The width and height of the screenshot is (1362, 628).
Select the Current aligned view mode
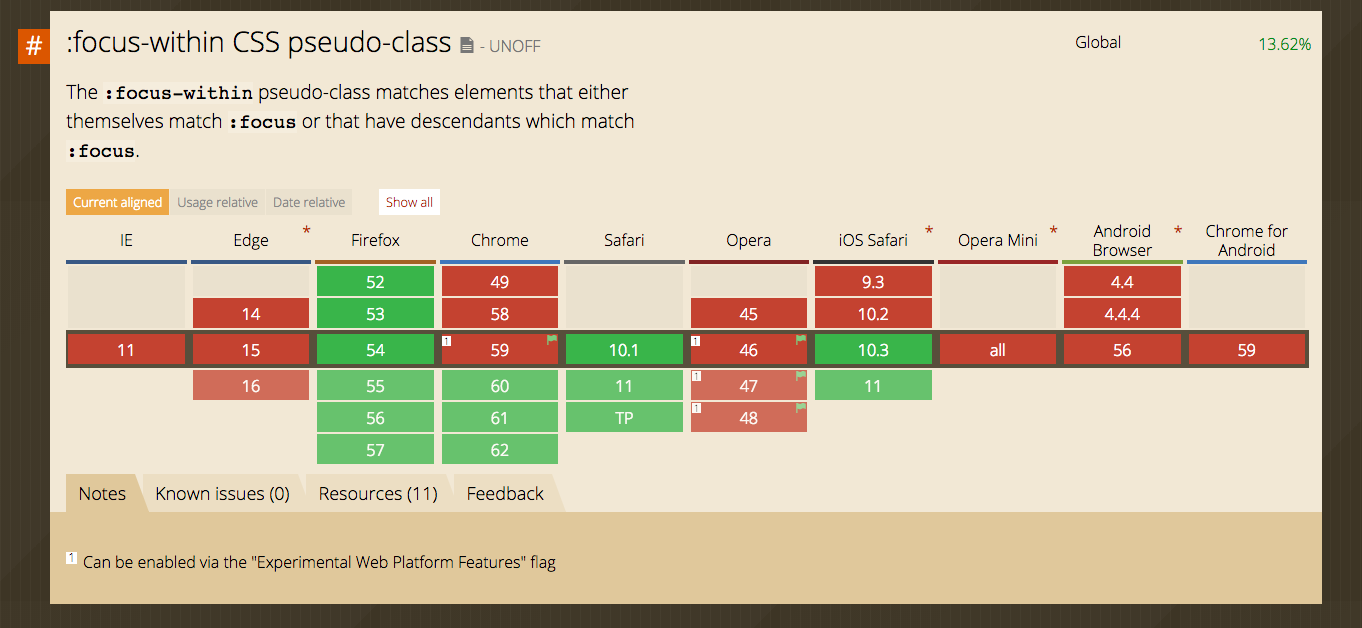click(117, 202)
